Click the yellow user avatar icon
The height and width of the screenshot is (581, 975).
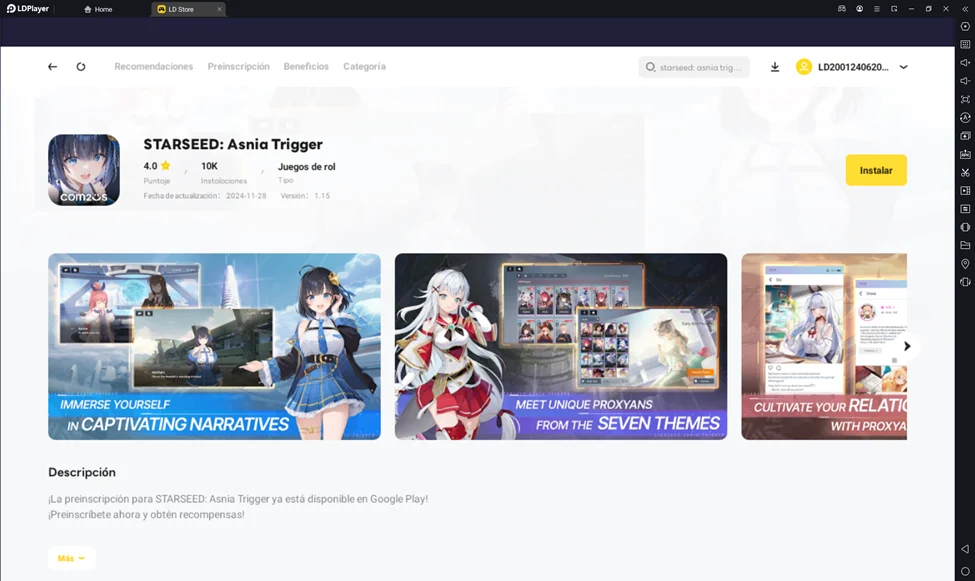click(x=803, y=67)
